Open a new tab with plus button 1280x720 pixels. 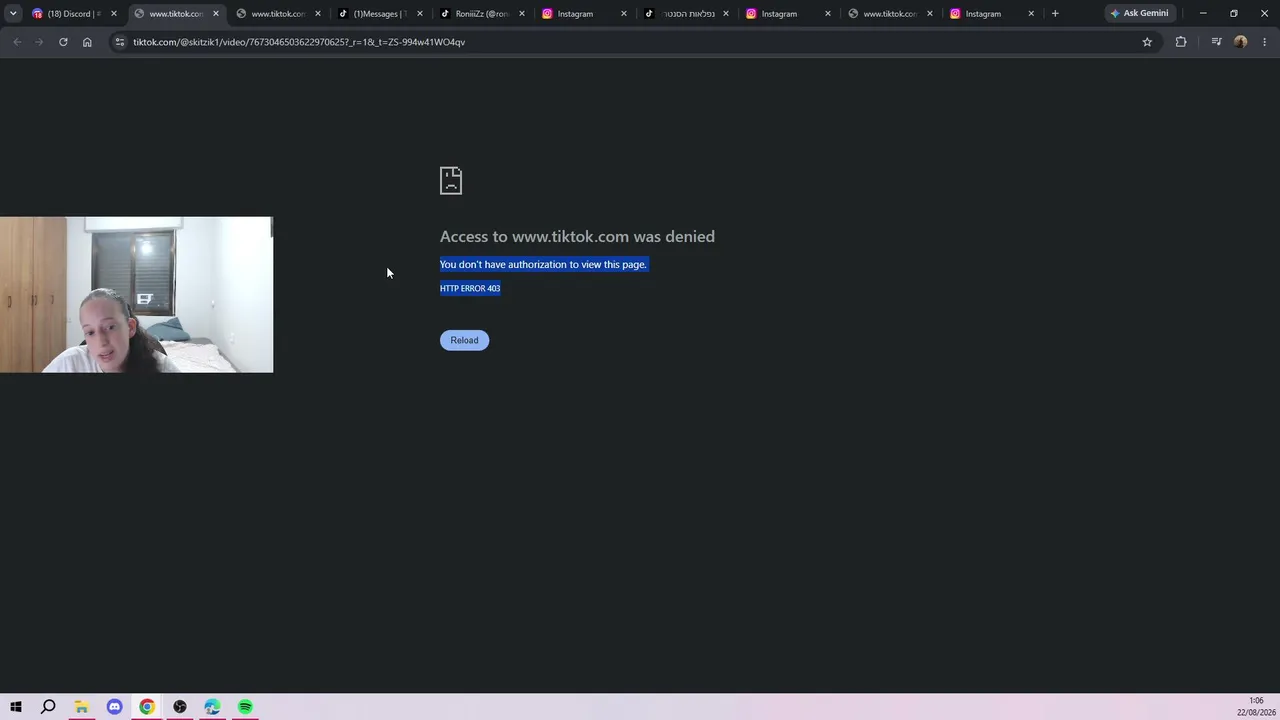tap(1055, 14)
